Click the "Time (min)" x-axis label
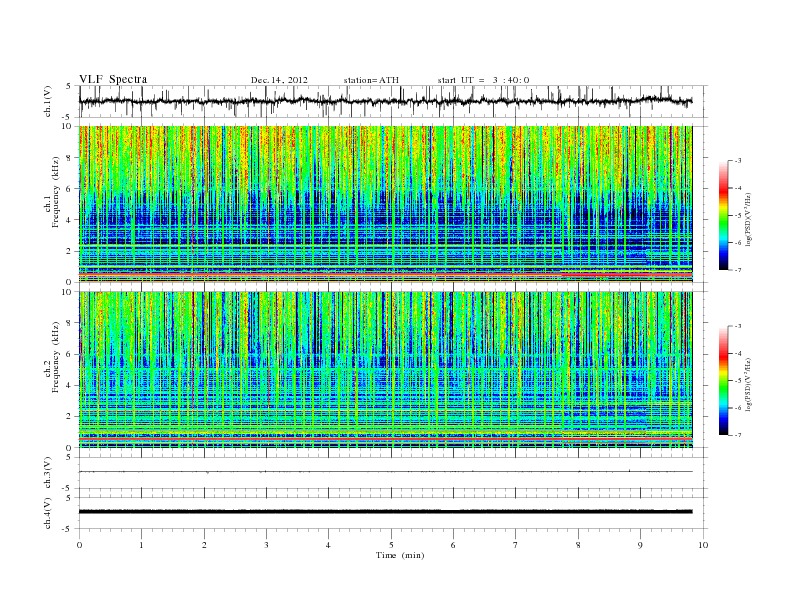 tap(400, 555)
